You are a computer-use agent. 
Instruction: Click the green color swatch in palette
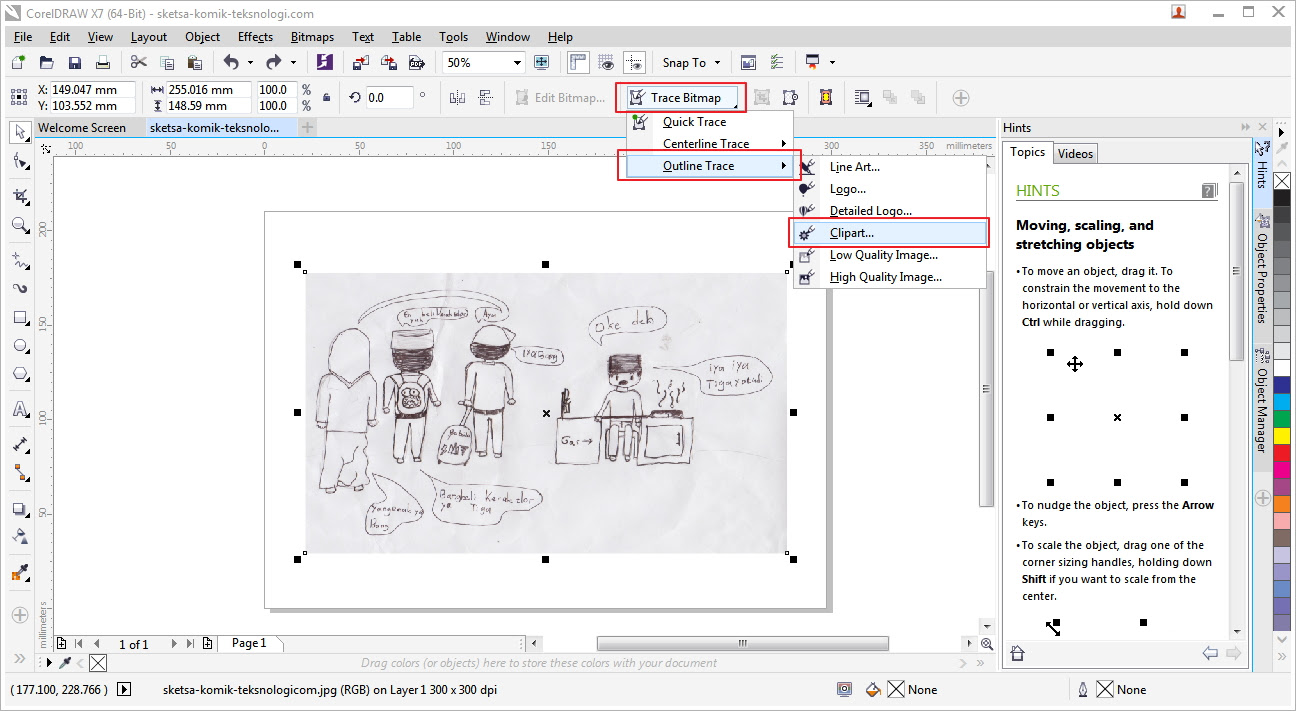click(x=1282, y=419)
